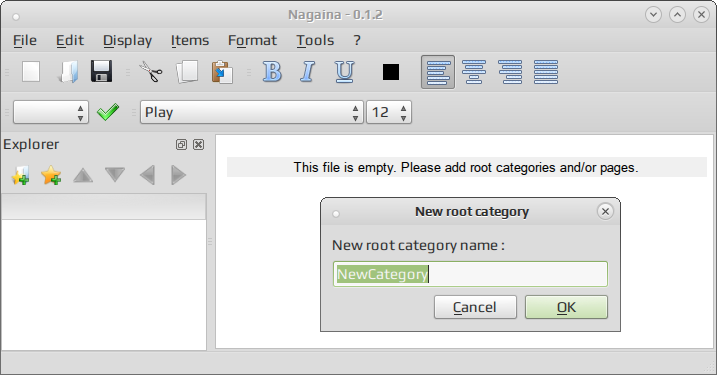Justify text alignment
The width and height of the screenshot is (717, 375).
[x=546, y=72]
